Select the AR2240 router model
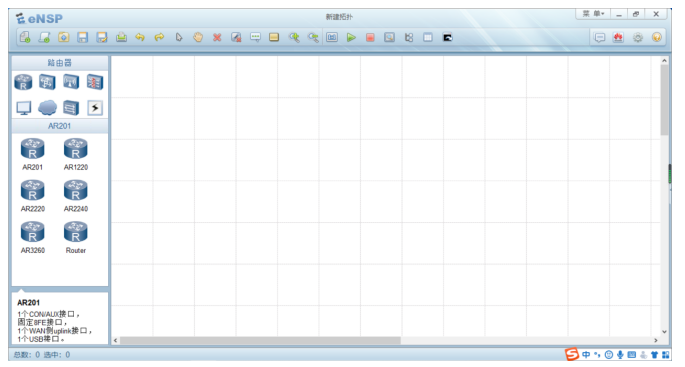685x367 pixels. click(76, 196)
